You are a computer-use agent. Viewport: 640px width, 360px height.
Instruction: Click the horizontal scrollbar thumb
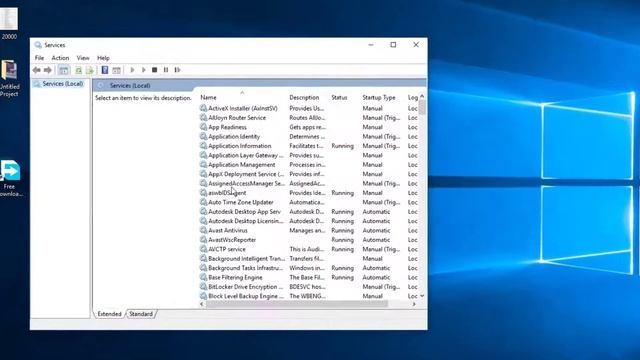[297, 304]
